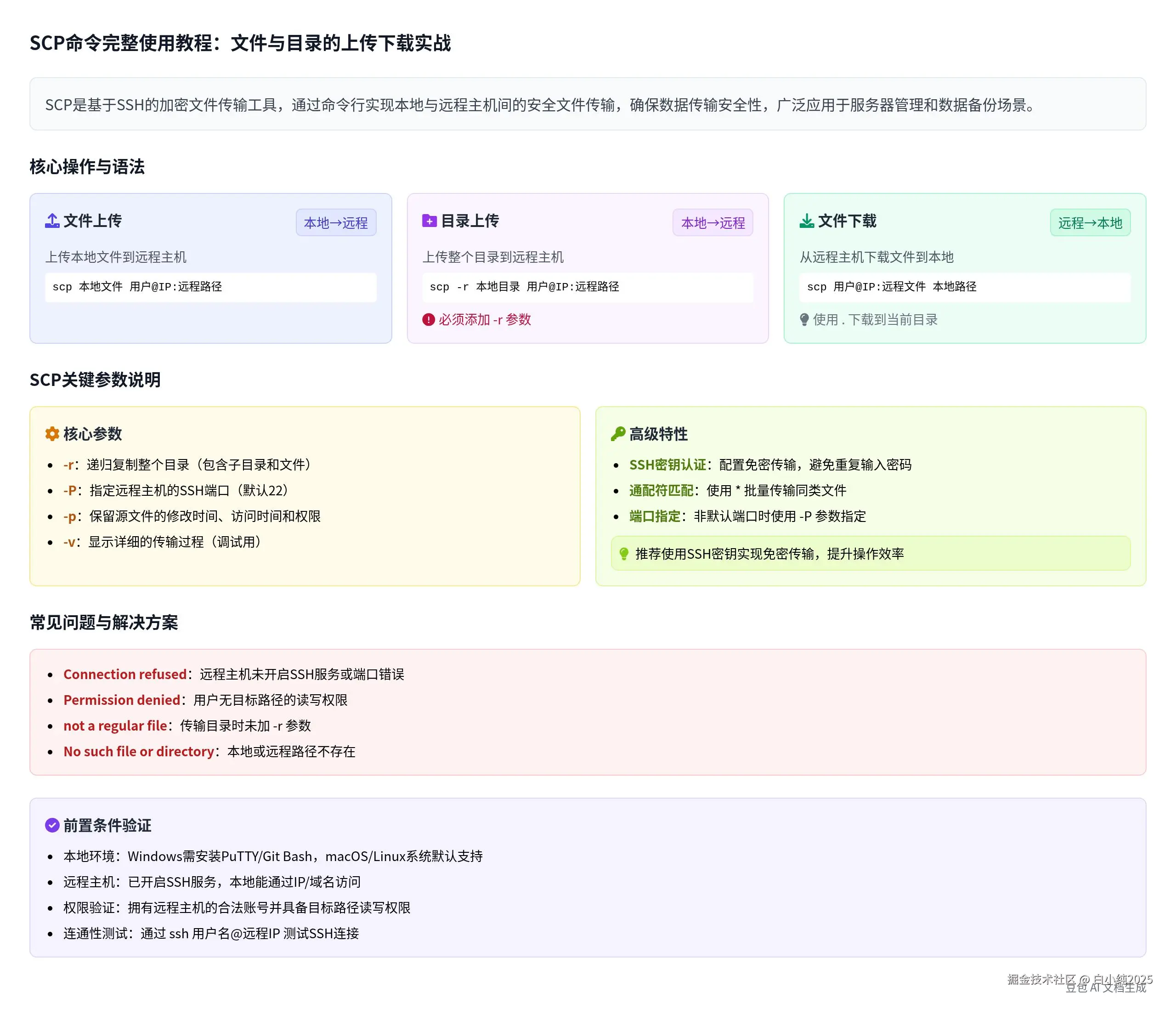The width and height of the screenshot is (1176, 1009).
Task: Click the Permission denied error label
Action: click(x=121, y=699)
